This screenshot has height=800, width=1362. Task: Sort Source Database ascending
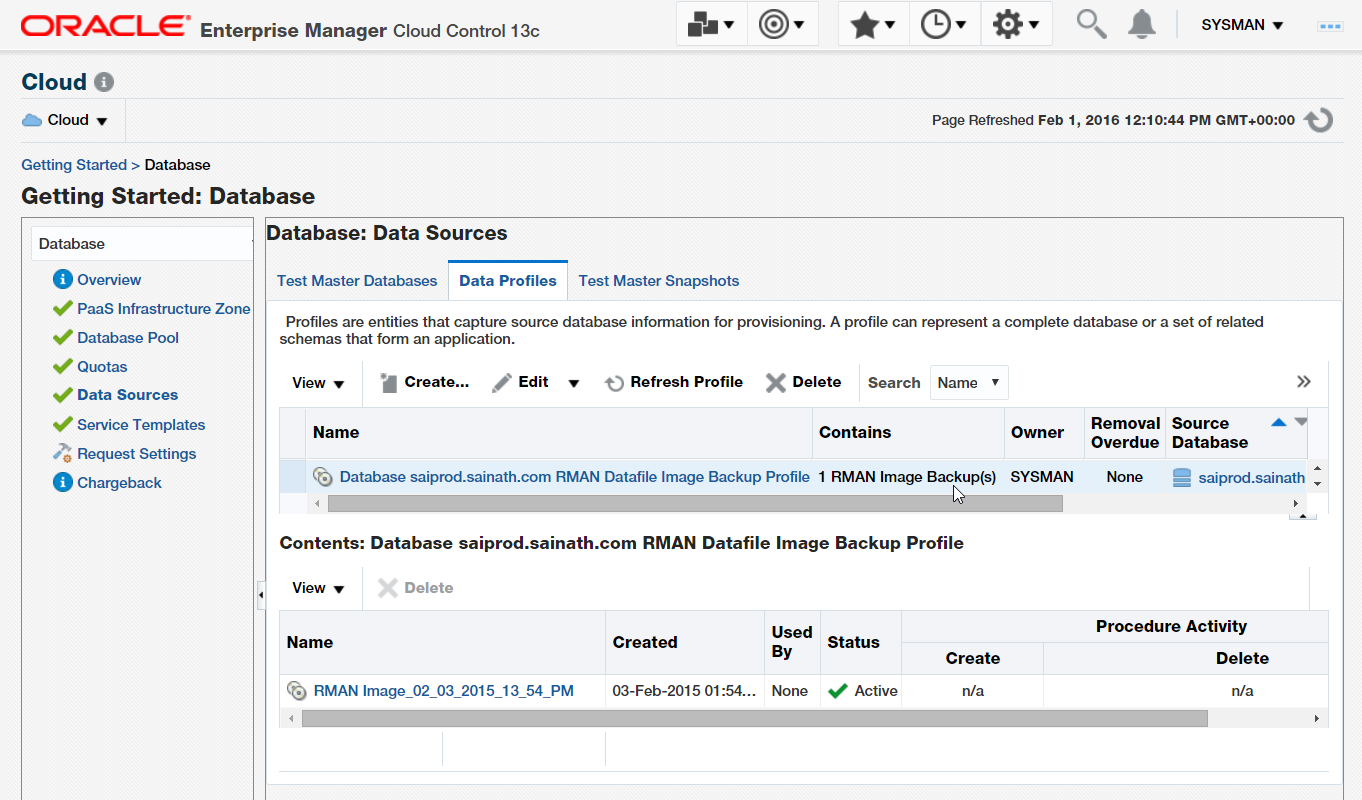(x=1278, y=422)
